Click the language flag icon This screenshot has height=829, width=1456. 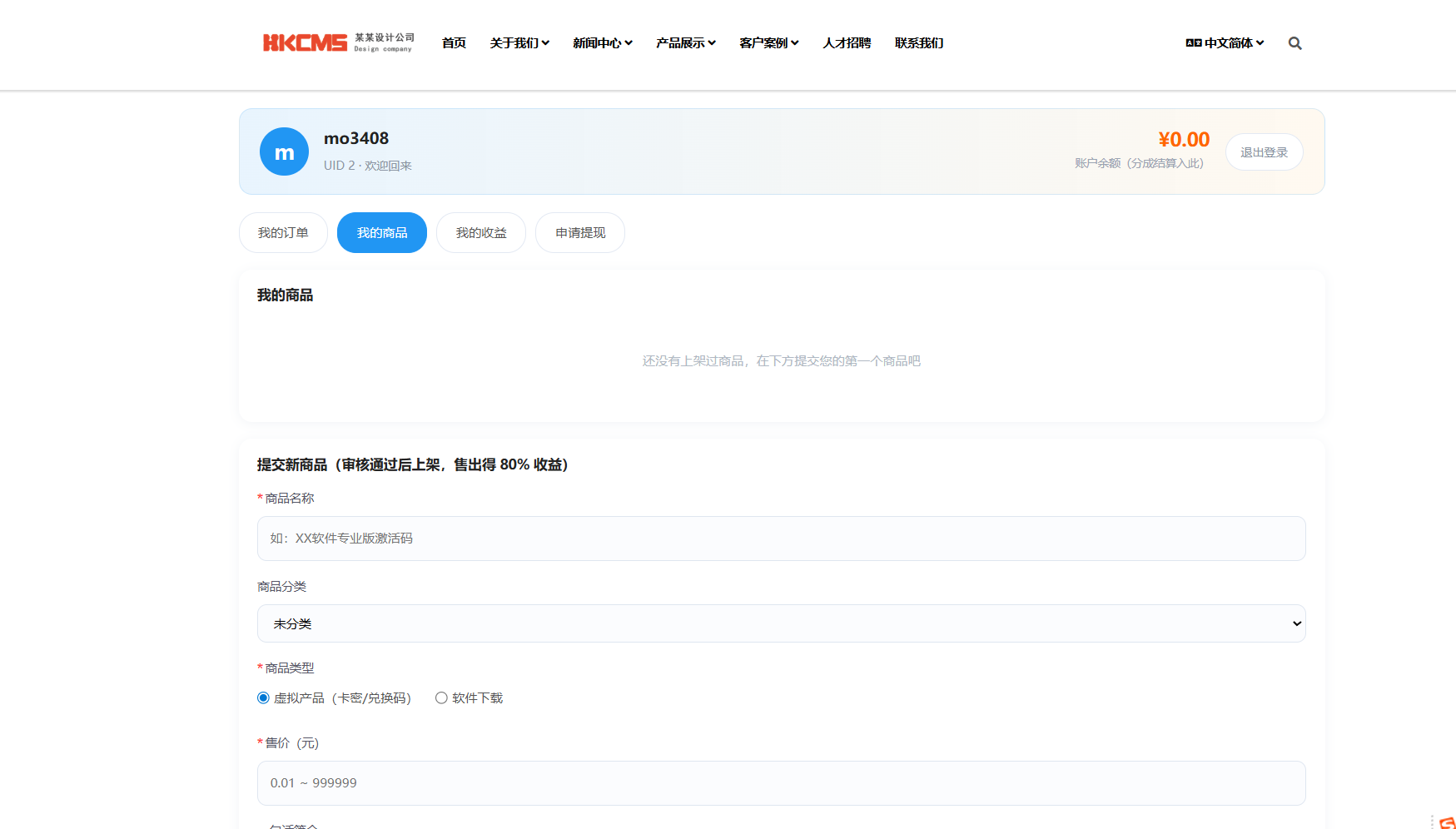pos(1193,42)
